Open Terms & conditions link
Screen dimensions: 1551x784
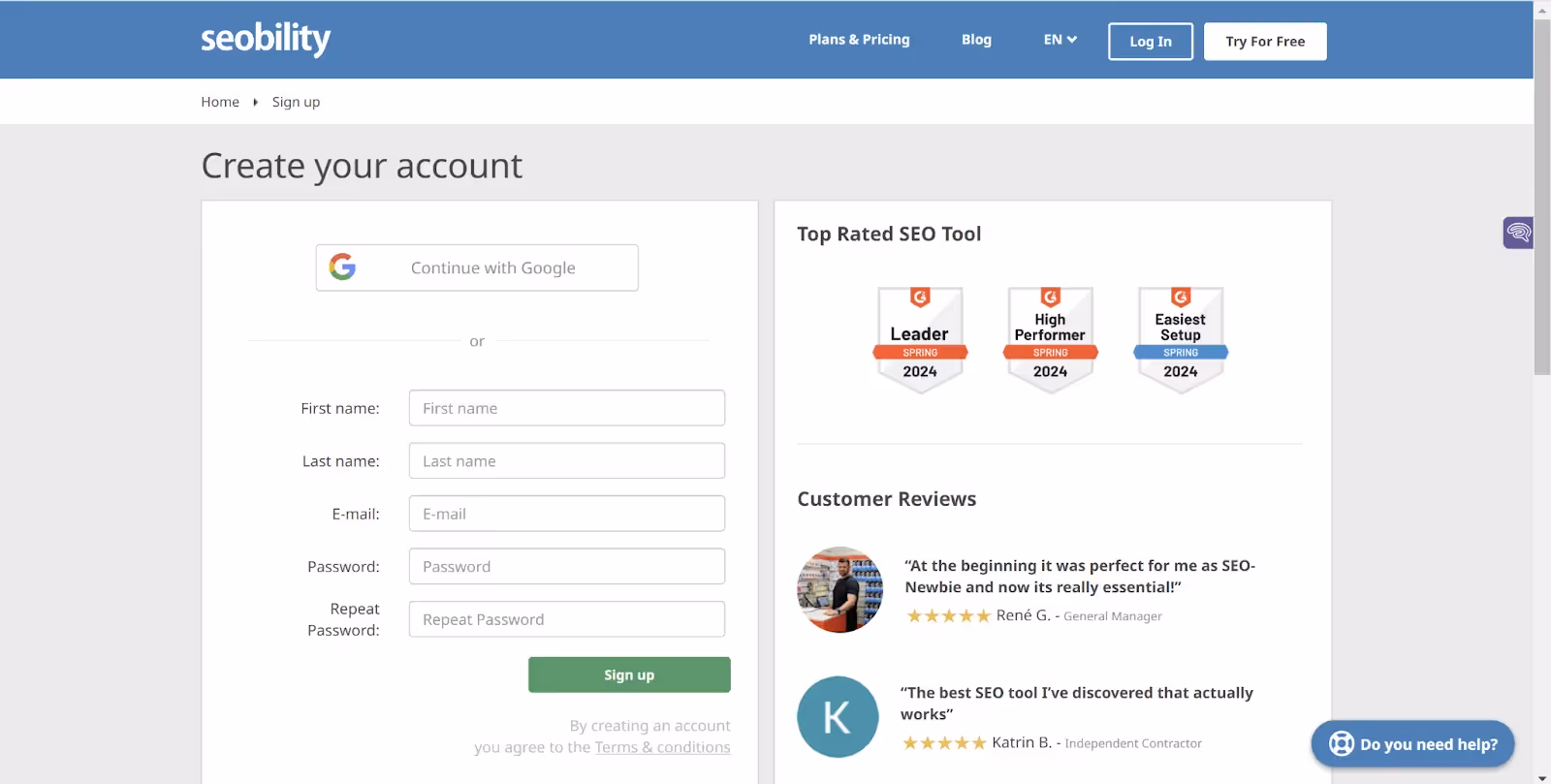(662, 747)
